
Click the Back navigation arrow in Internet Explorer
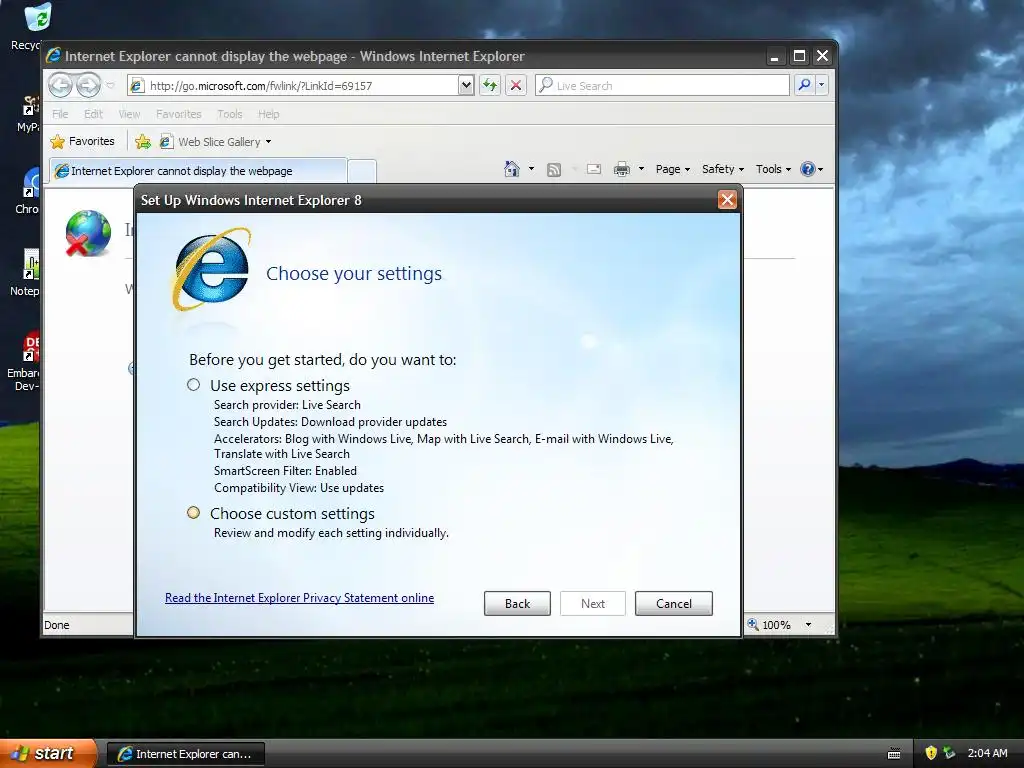coord(60,85)
